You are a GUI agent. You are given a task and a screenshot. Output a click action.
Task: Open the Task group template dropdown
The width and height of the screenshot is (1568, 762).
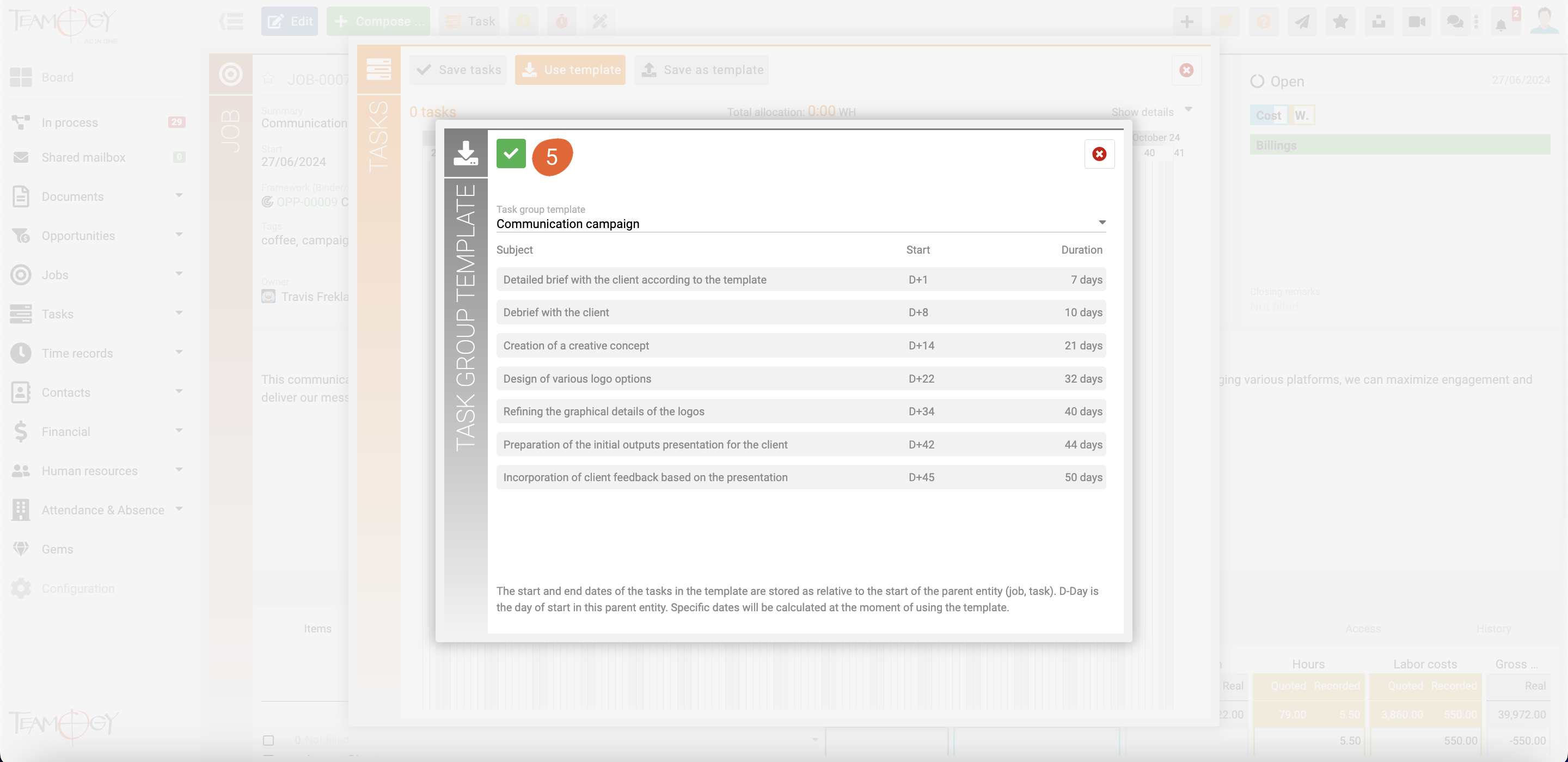[800, 223]
